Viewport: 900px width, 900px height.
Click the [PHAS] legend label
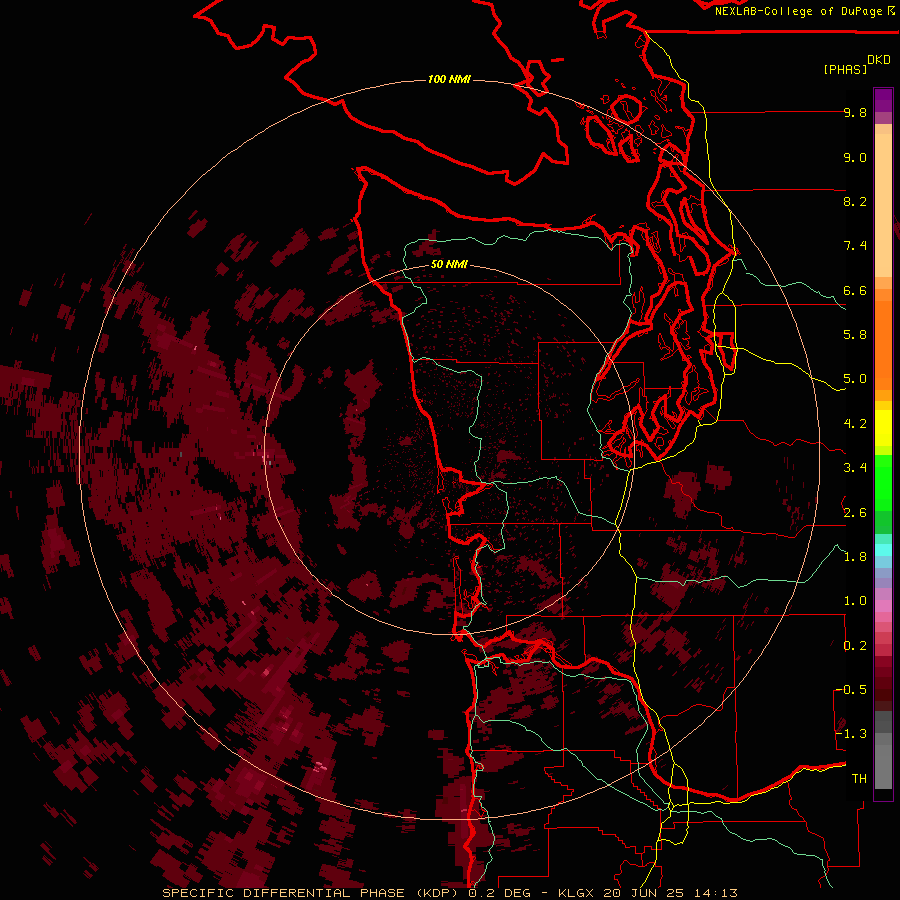coord(845,70)
